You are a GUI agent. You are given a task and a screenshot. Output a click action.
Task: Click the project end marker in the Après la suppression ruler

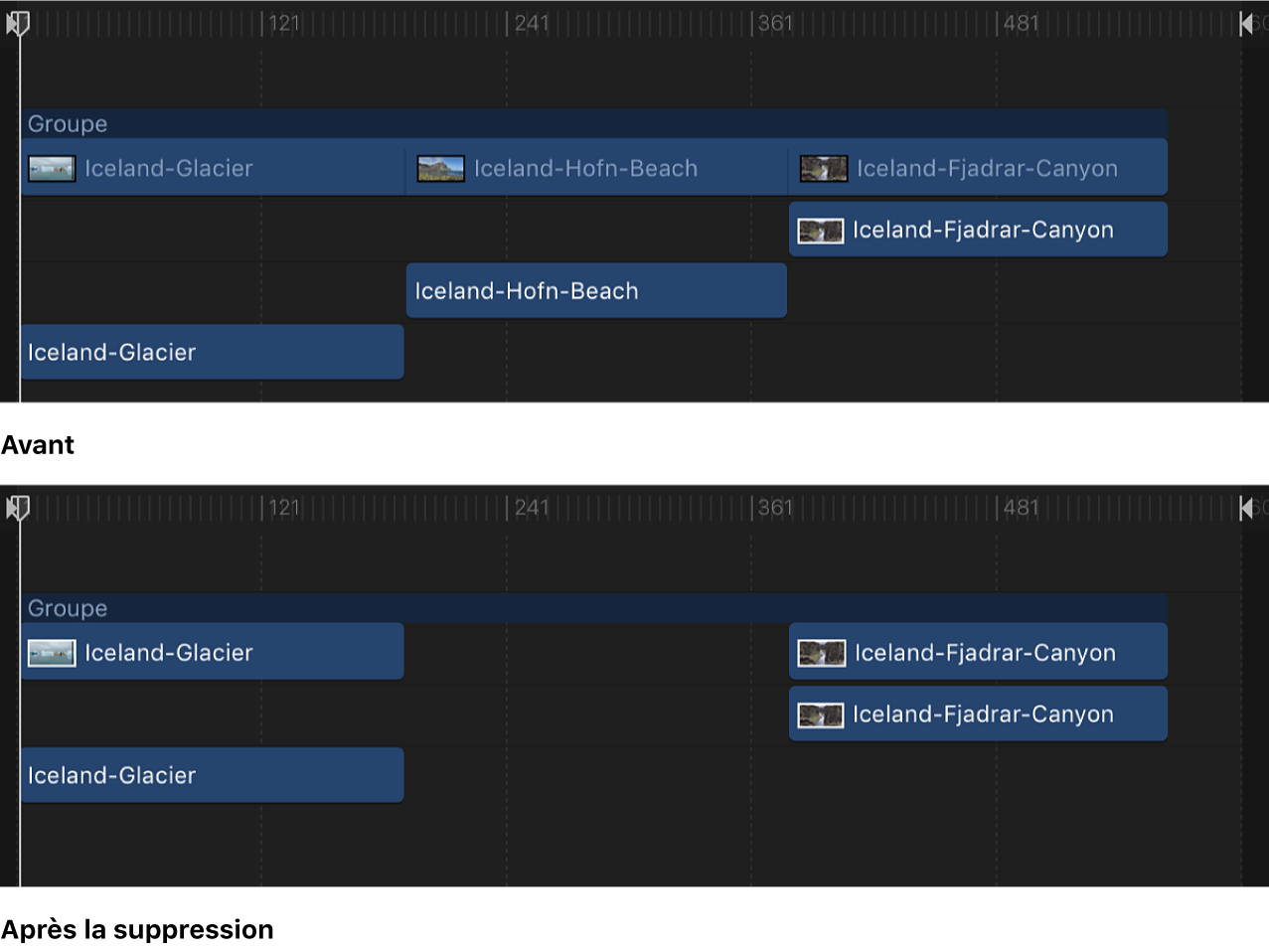click(x=1246, y=509)
